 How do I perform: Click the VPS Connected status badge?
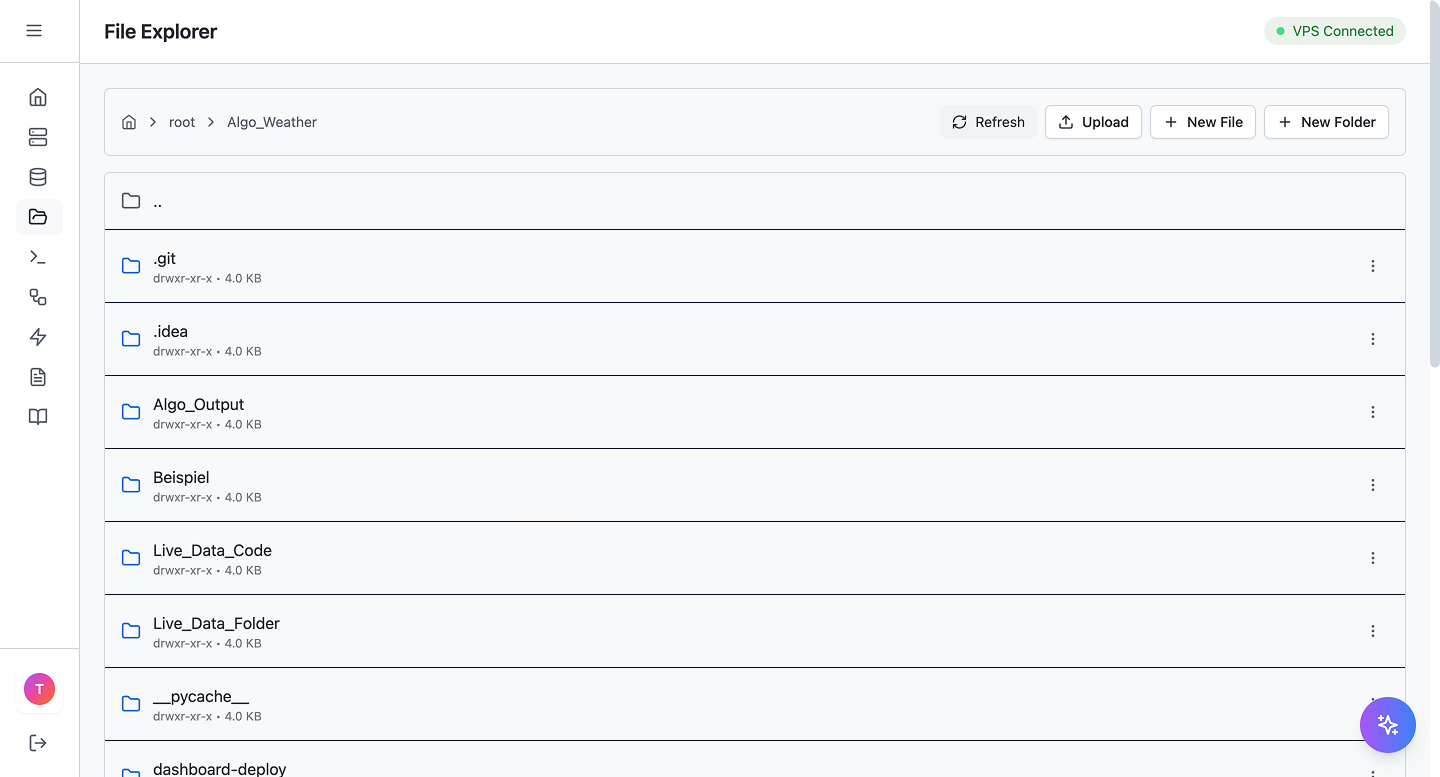point(1335,31)
